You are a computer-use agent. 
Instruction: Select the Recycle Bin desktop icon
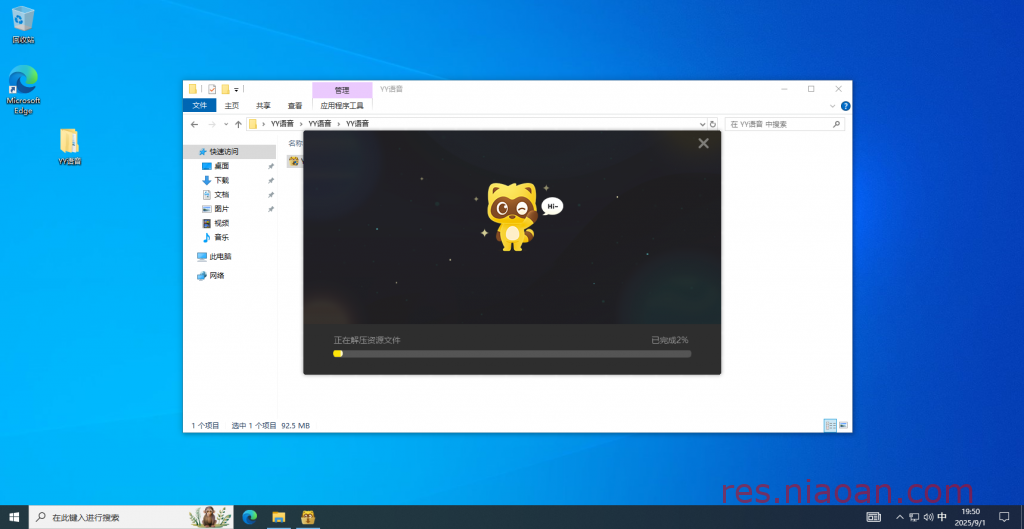[23, 25]
